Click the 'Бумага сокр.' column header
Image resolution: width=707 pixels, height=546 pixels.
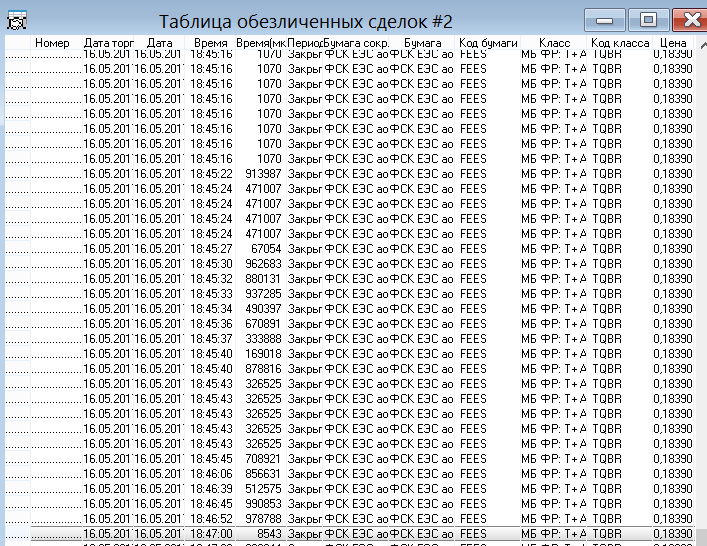coord(356,44)
